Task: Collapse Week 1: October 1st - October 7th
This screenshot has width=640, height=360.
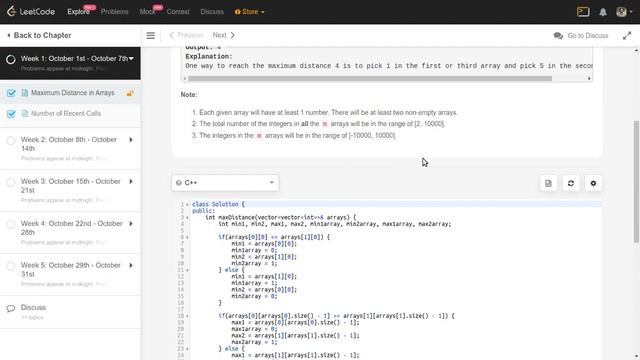Action: pos(131,59)
